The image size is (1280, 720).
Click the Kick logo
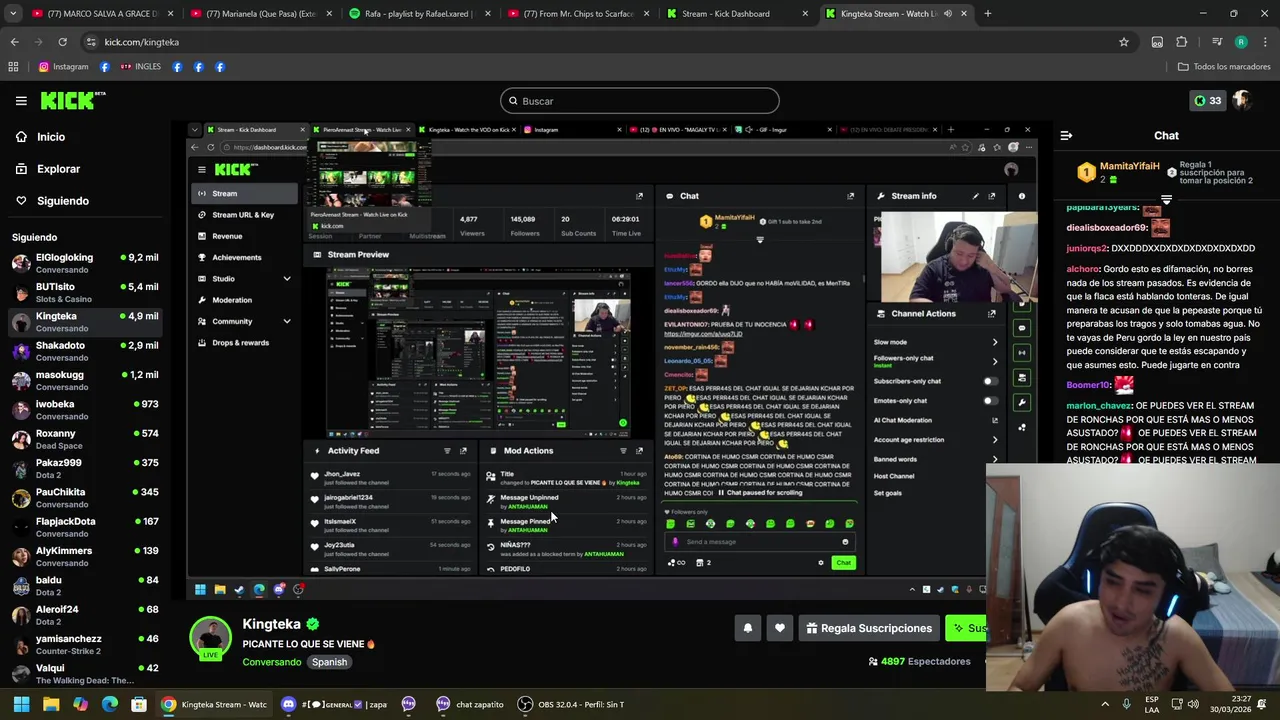73,100
